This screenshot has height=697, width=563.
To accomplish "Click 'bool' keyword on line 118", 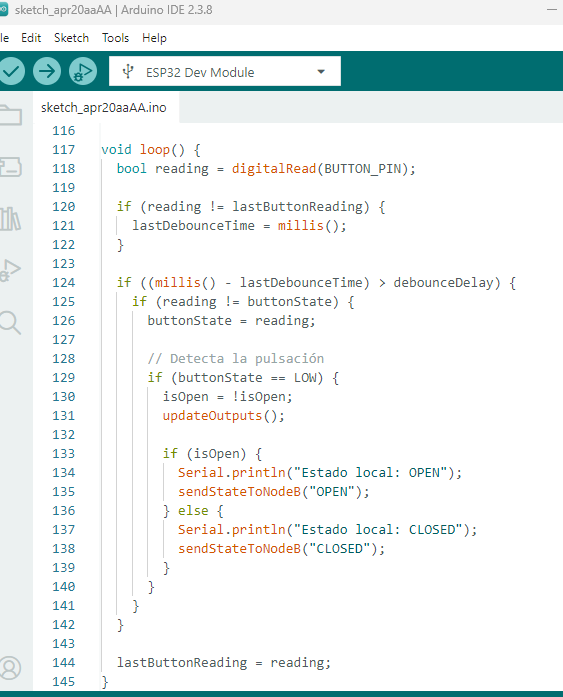I will [x=132, y=168].
